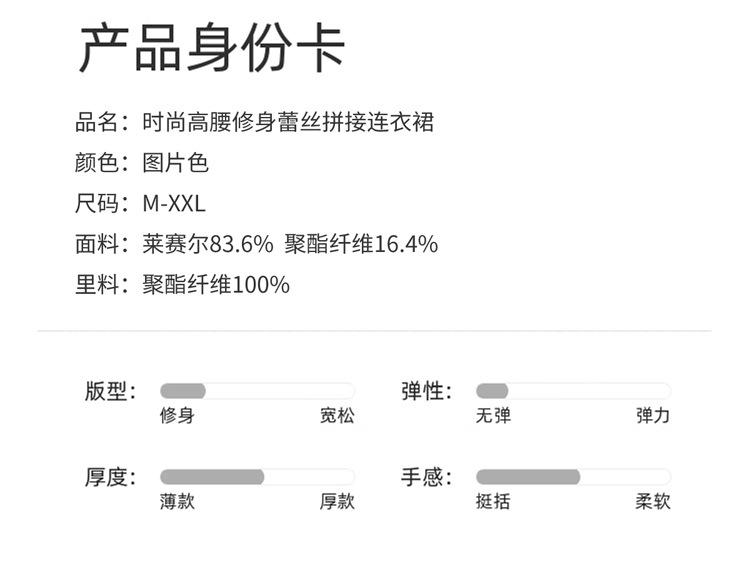Select the 无弹 label under 弹性
The width and height of the screenshot is (750, 573).
pos(493,415)
